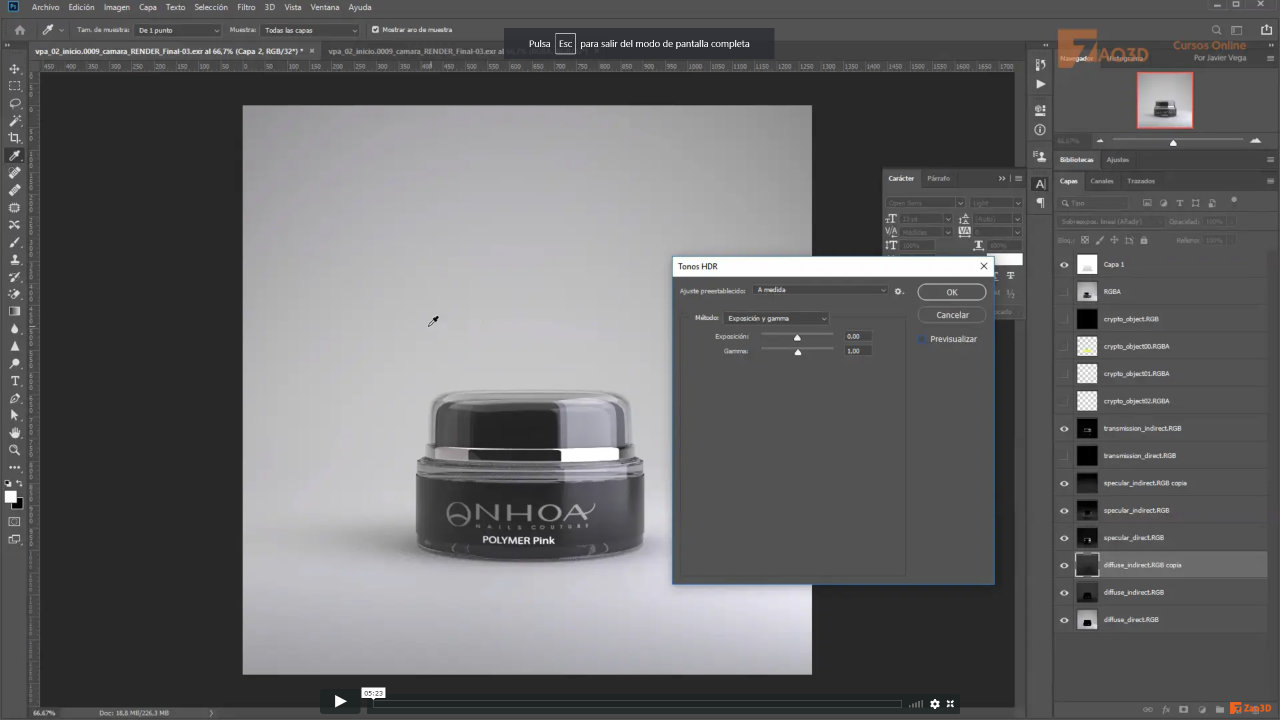Viewport: 1280px width, 720px height.
Task: Select the Magic Wand tool
Action: click(x=15, y=121)
